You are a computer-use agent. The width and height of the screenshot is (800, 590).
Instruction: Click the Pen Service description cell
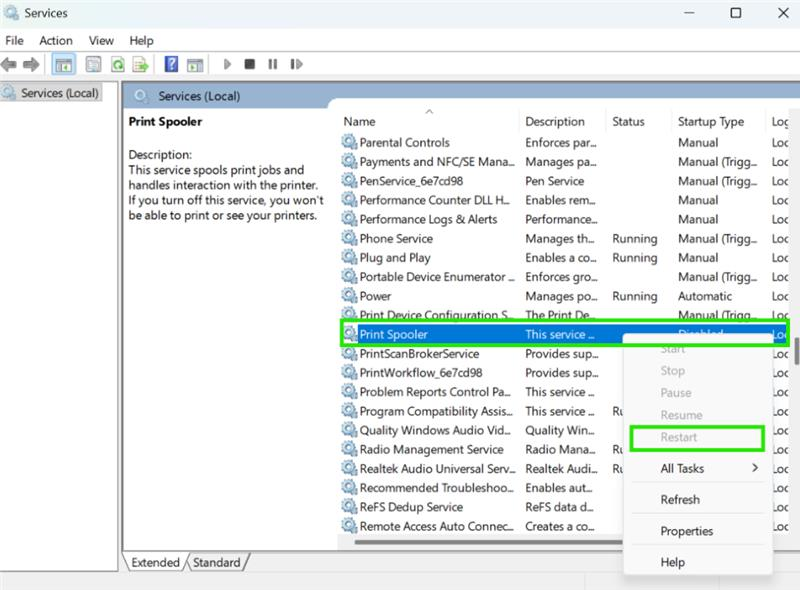coord(555,181)
